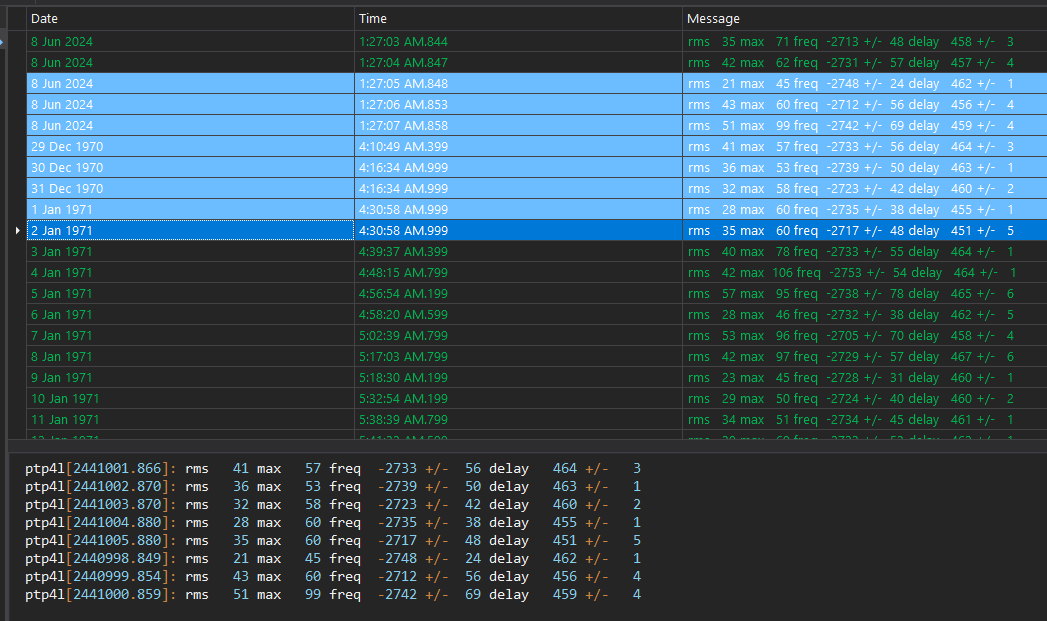The image size is (1047, 621).
Task: Click time cell 5:18:30 AM.199
Action: (x=518, y=378)
